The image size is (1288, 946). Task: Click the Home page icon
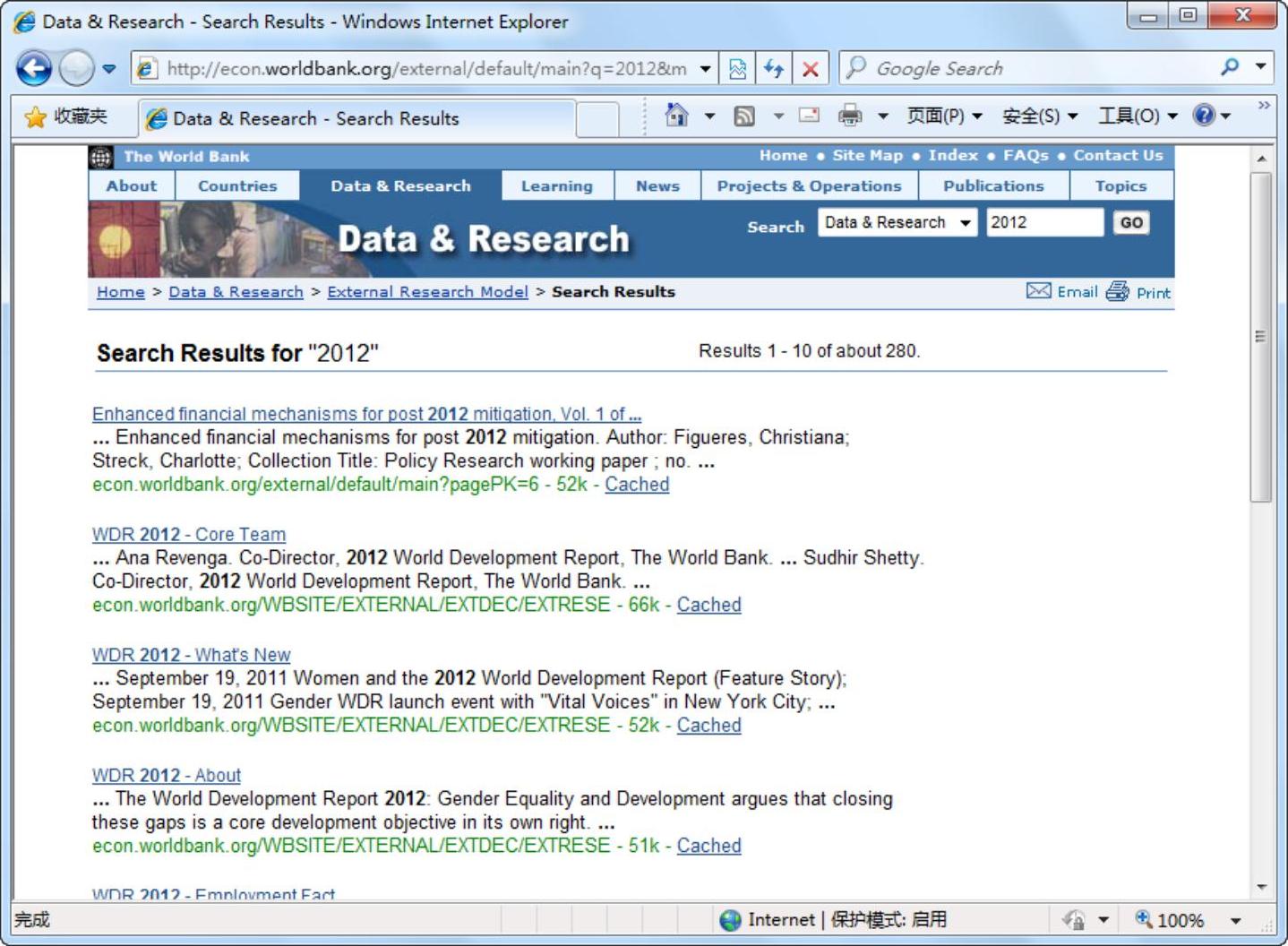click(x=677, y=116)
